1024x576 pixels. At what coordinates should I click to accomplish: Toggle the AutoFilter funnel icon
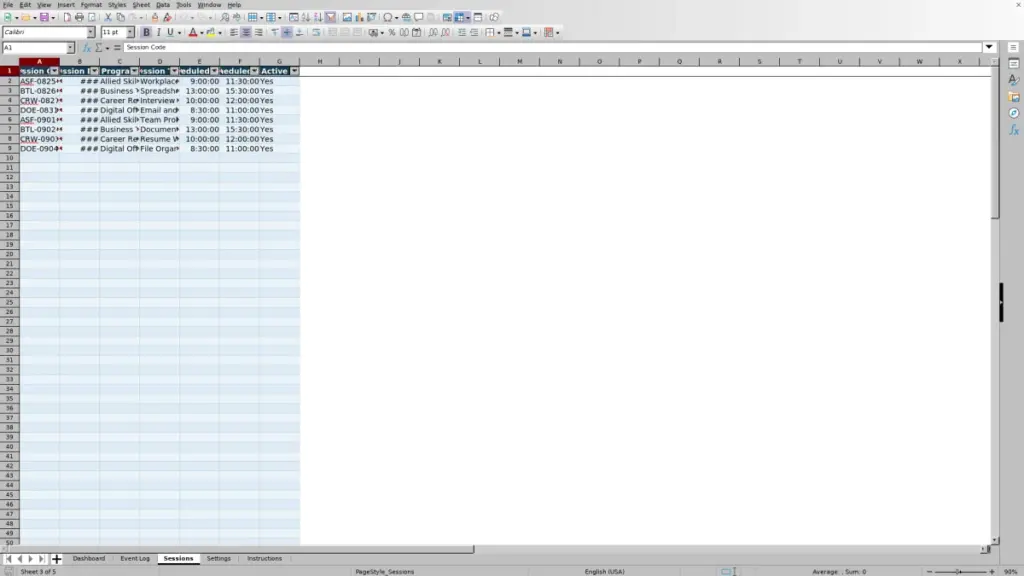click(x=330, y=17)
